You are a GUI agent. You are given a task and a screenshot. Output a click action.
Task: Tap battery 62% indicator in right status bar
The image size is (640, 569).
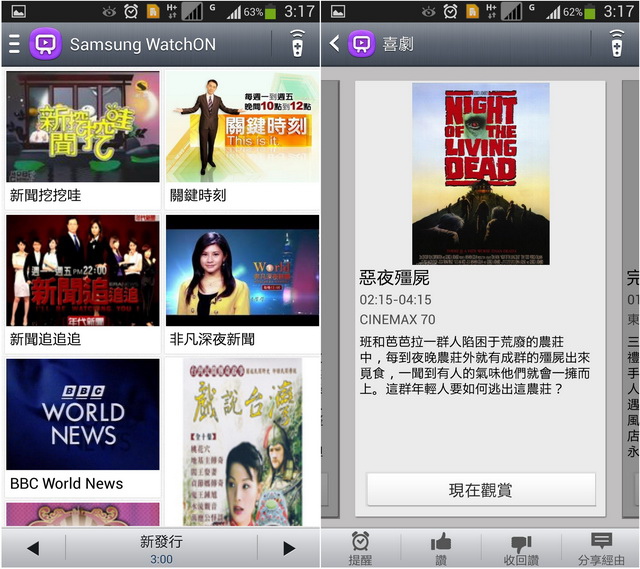(579, 12)
